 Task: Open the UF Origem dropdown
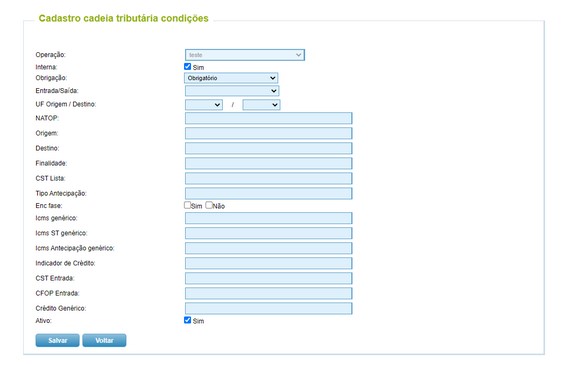point(204,105)
